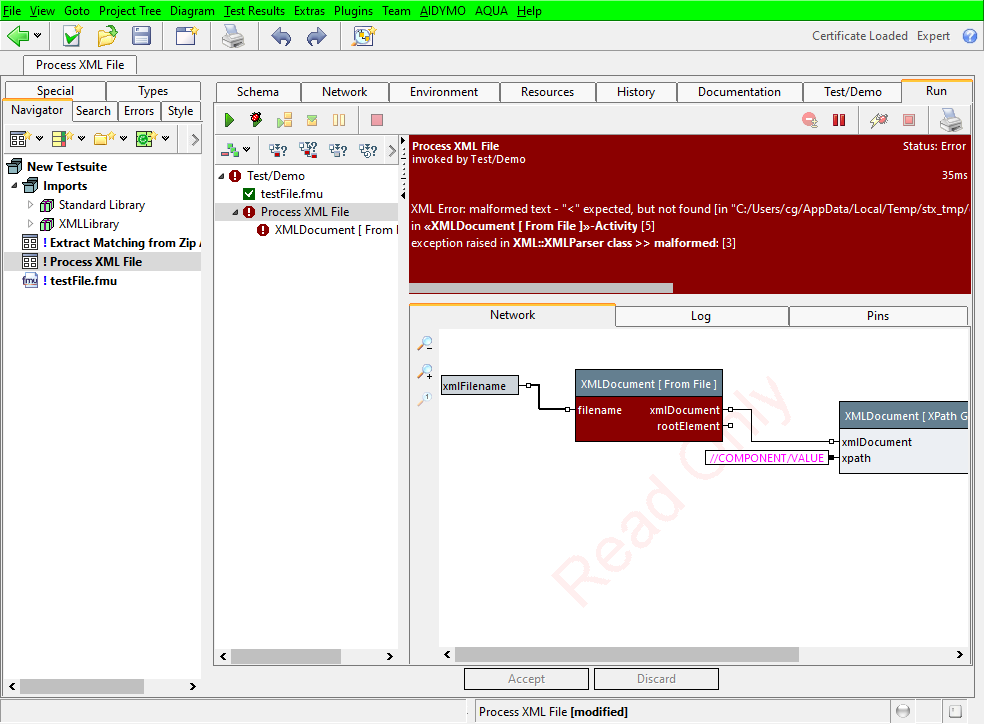Click the Discard button
The width and height of the screenshot is (984, 724).
click(x=656, y=679)
